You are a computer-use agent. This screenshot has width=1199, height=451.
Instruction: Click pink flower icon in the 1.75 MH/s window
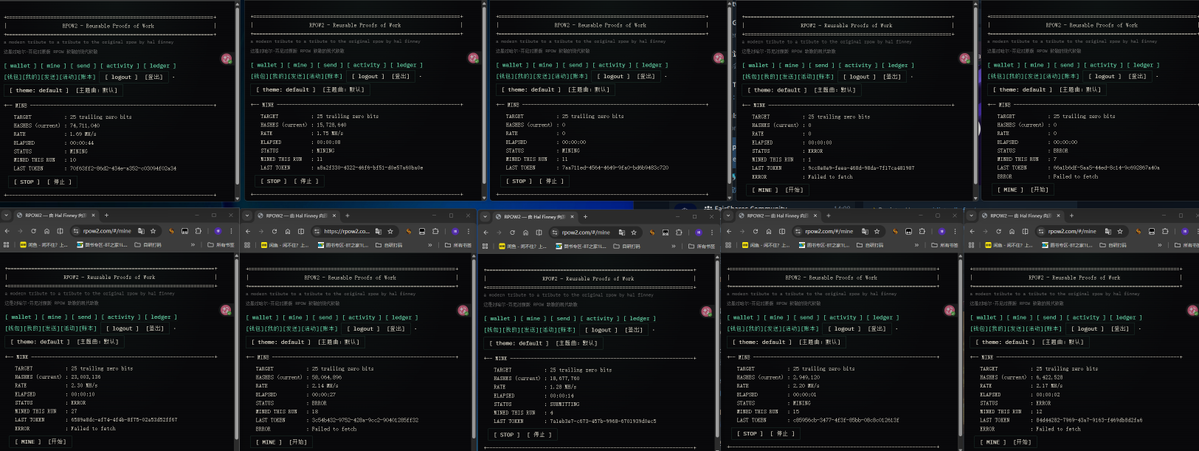tap(473, 59)
